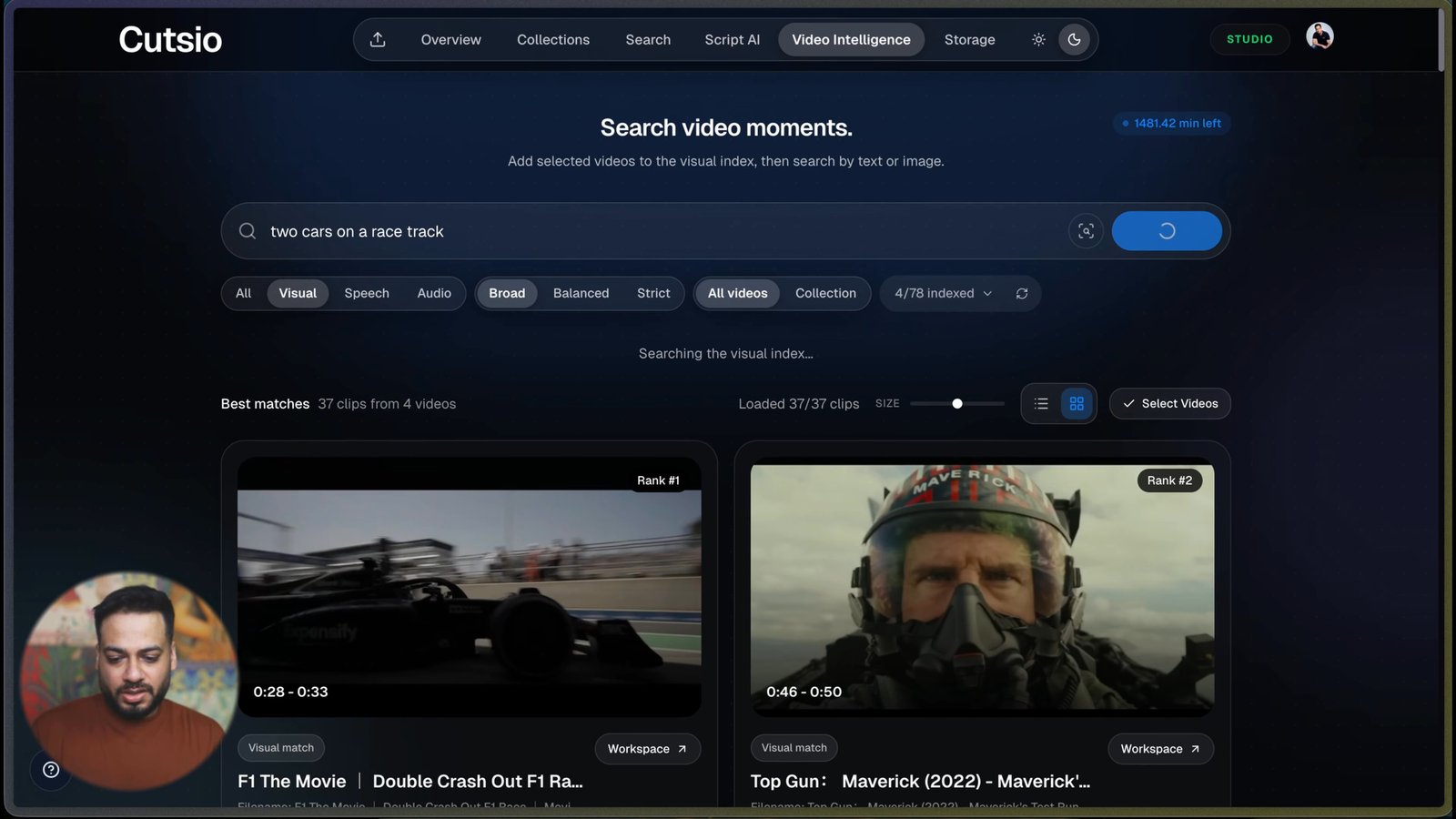The image size is (1456, 819).
Task: Click the 0:46 - 0:50 timestamp
Action: [804, 692]
